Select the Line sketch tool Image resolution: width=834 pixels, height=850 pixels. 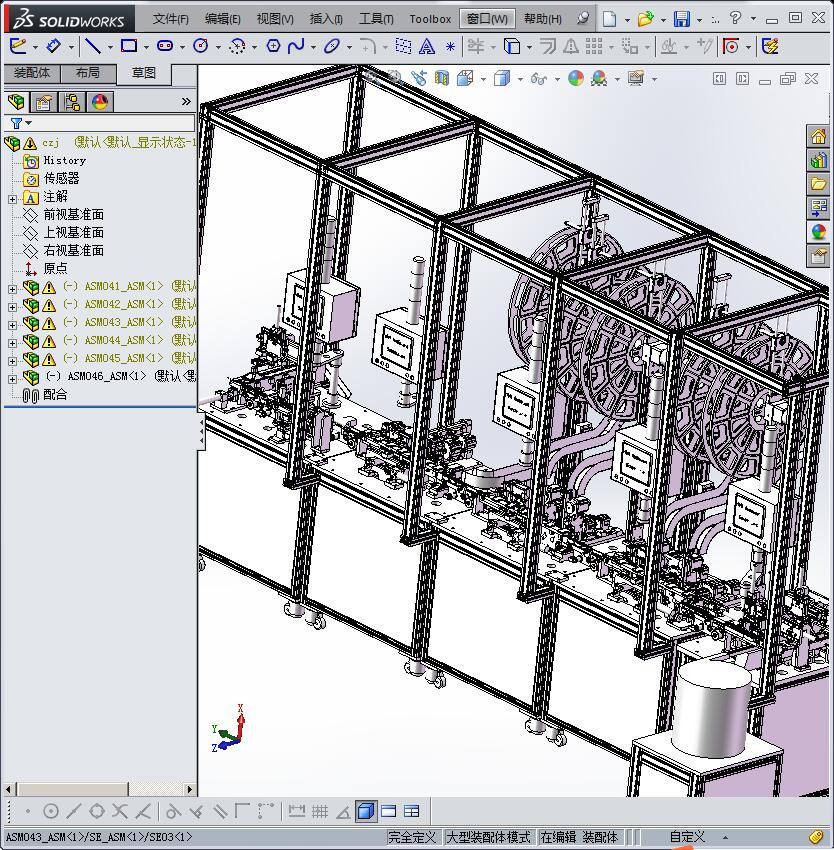93,47
